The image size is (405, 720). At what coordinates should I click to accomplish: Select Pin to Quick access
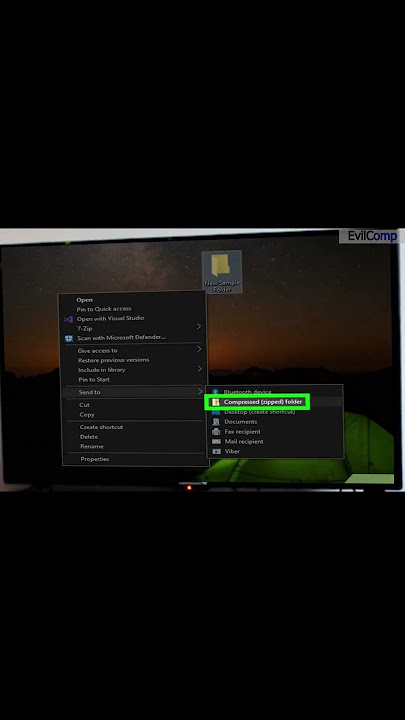pos(104,309)
